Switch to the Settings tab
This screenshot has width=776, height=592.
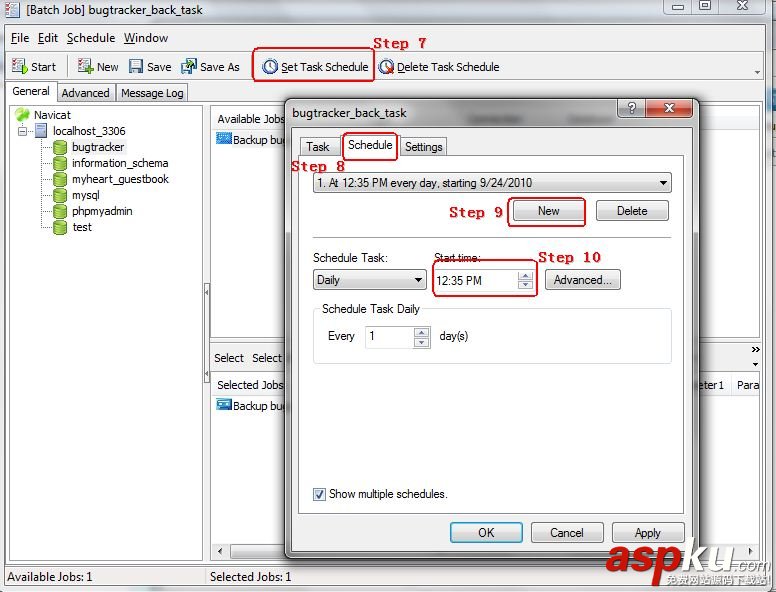pos(424,147)
